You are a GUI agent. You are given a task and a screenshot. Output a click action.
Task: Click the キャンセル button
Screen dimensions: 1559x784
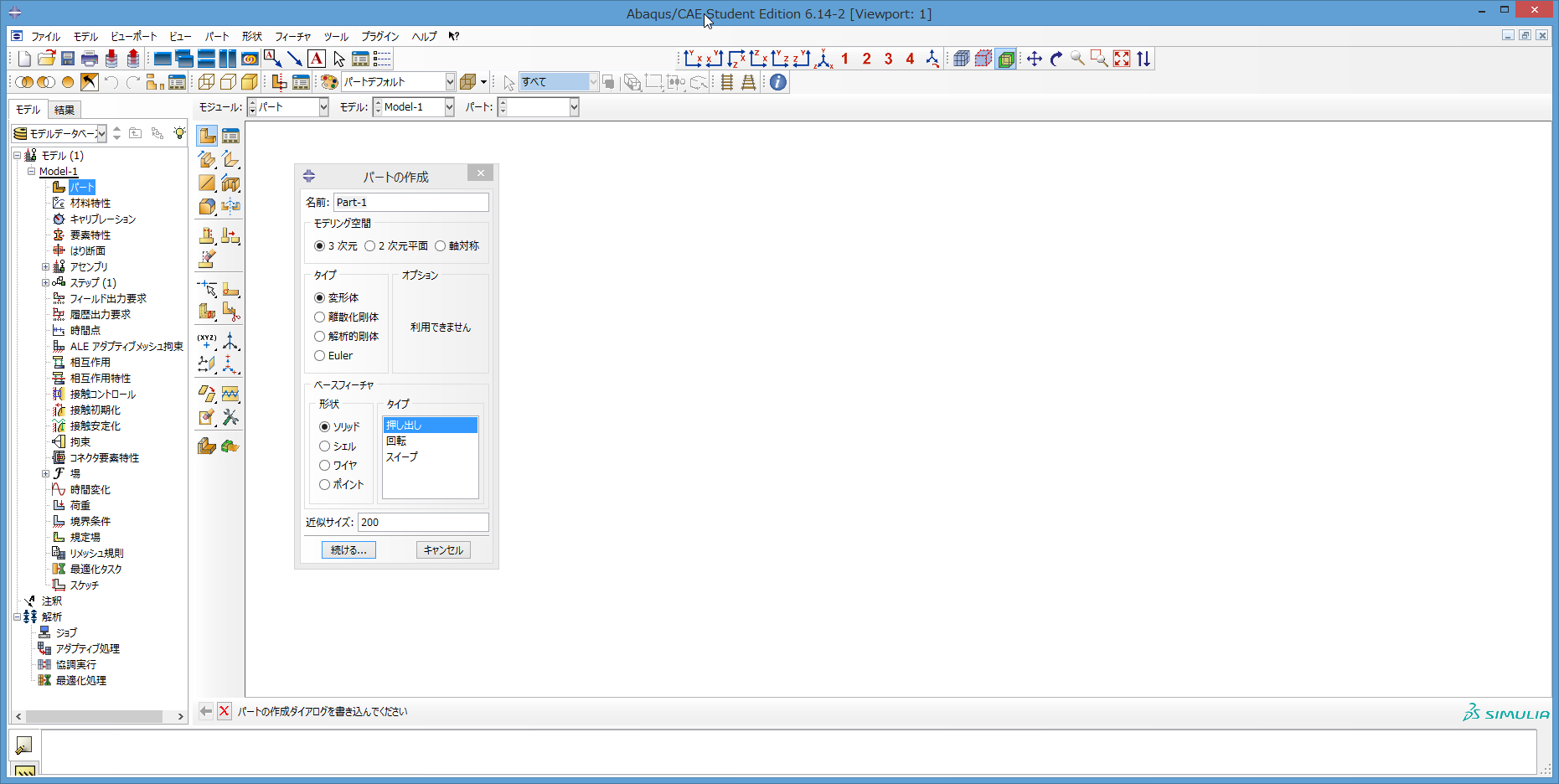pos(443,550)
